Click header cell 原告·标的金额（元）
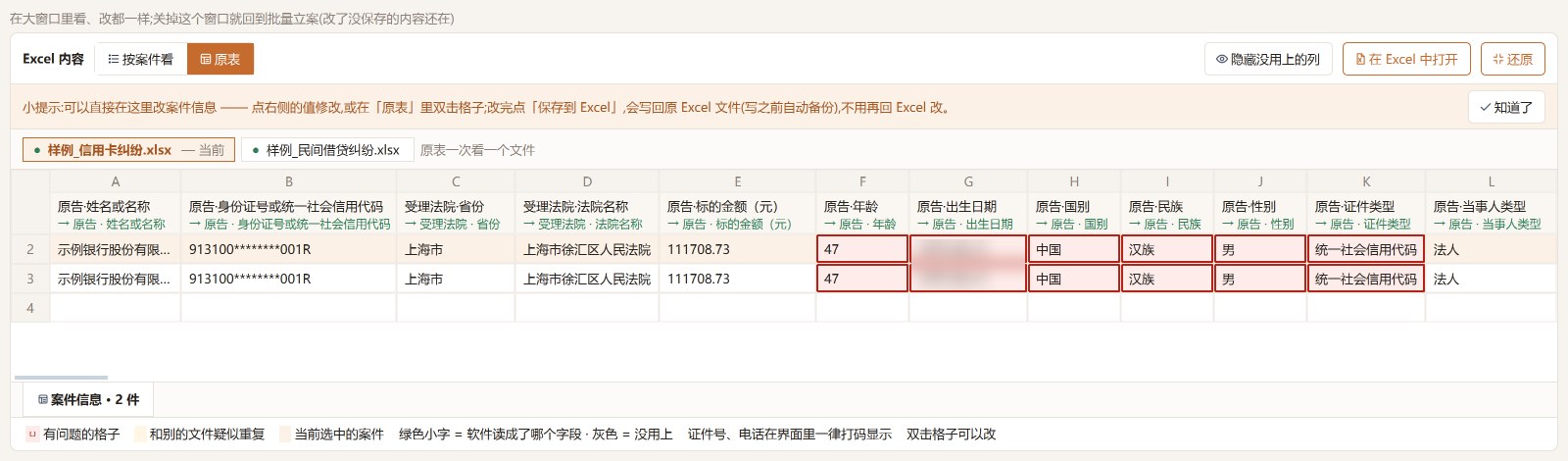The image size is (1568, 461). point(737,215)
